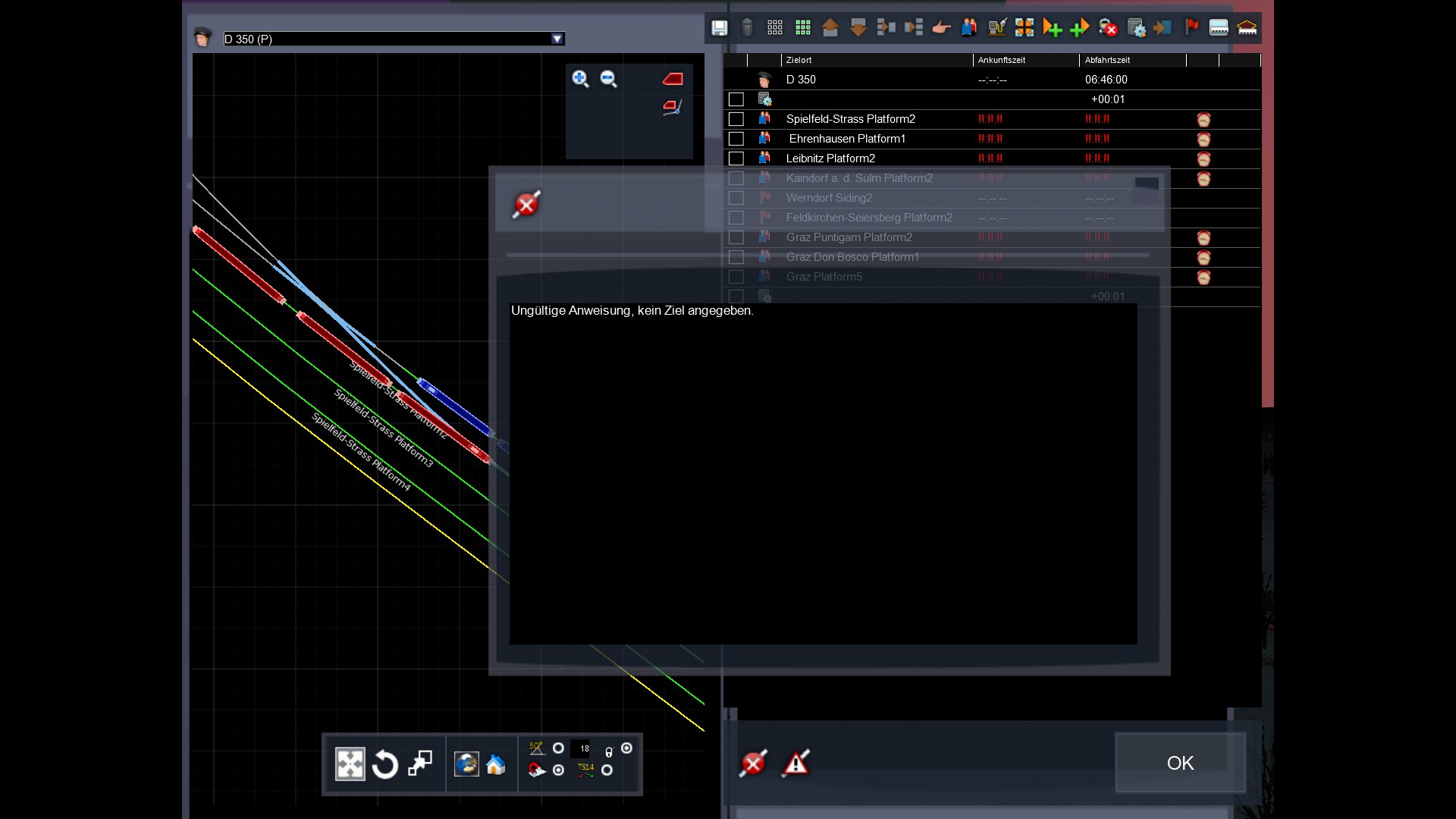Screen dimensions: 1456x819
Task: Zoom in on the 2D map
Action: click(x=580, y=79)
